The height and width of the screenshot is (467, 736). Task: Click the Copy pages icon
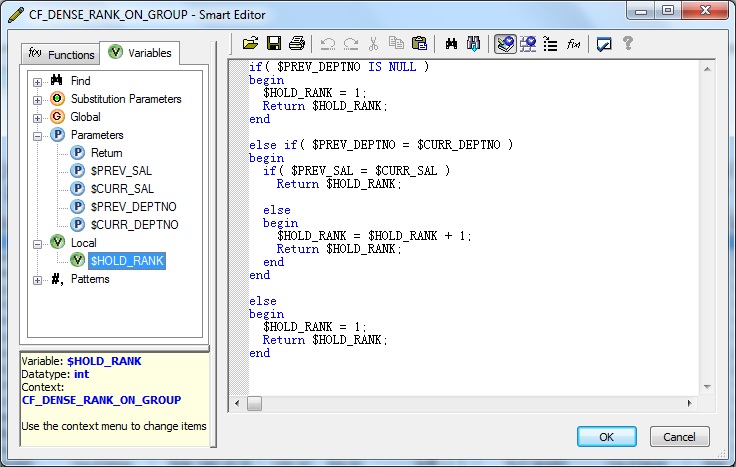[x=396, y=44]
